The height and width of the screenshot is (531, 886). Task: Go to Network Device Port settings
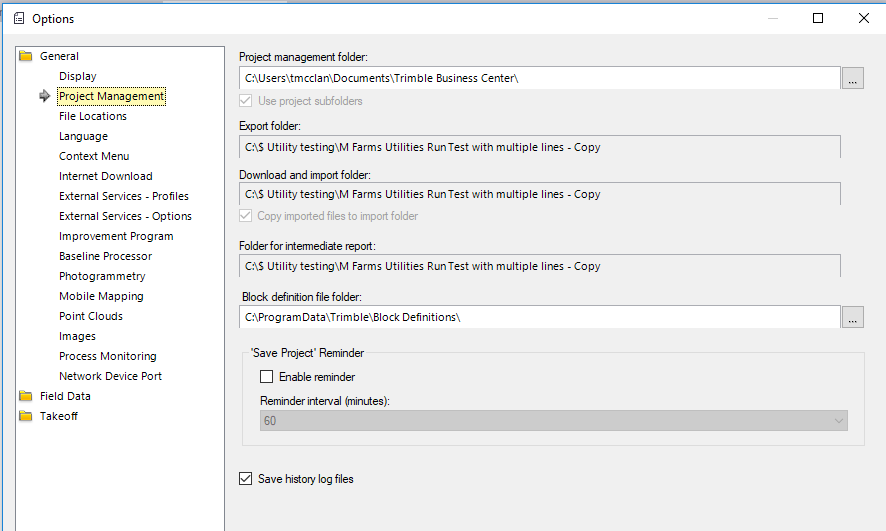110,376
